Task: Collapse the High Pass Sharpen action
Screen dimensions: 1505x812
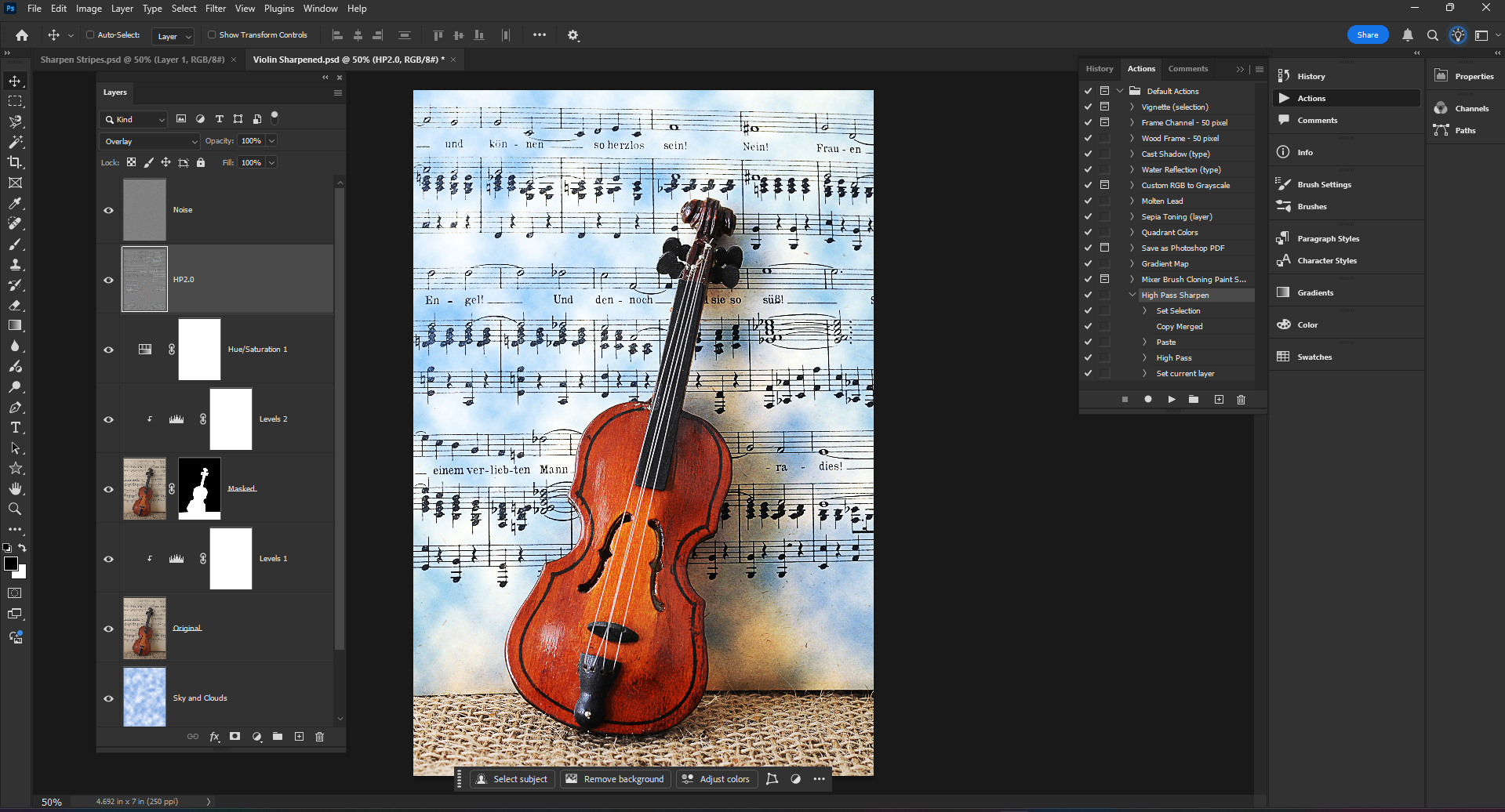Action: coord(1132,295)
